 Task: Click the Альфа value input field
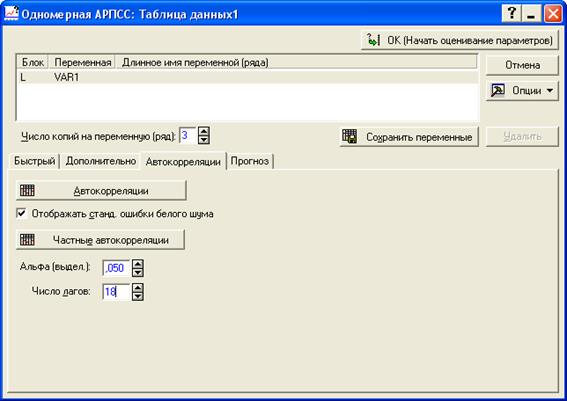click(116, 268)
